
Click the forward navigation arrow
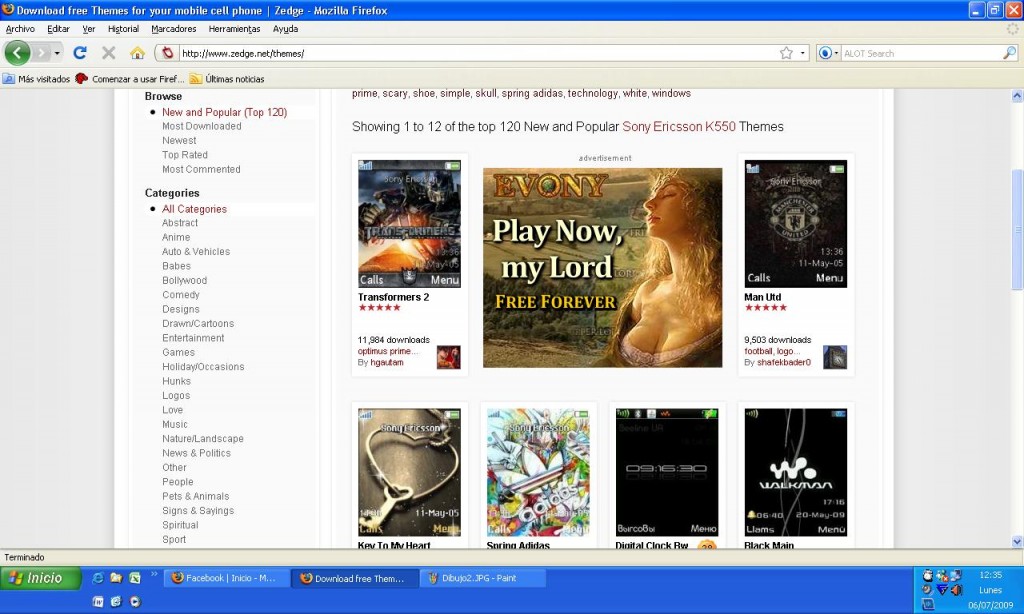click(41, 53)
